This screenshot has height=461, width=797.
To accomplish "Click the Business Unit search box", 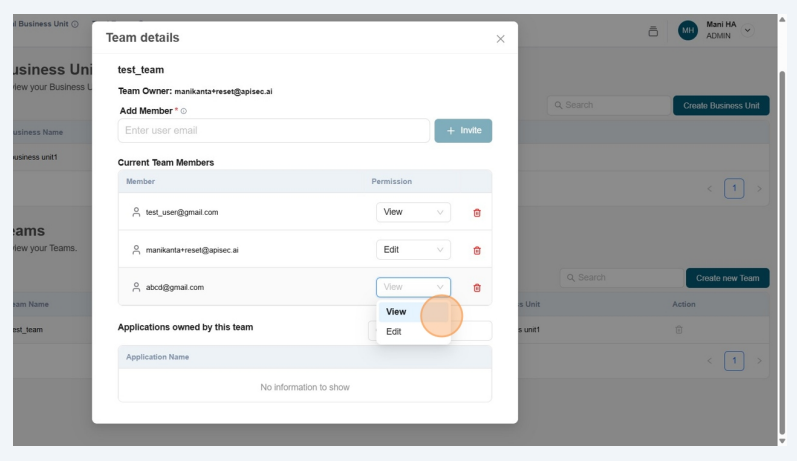I will (608, 105).
